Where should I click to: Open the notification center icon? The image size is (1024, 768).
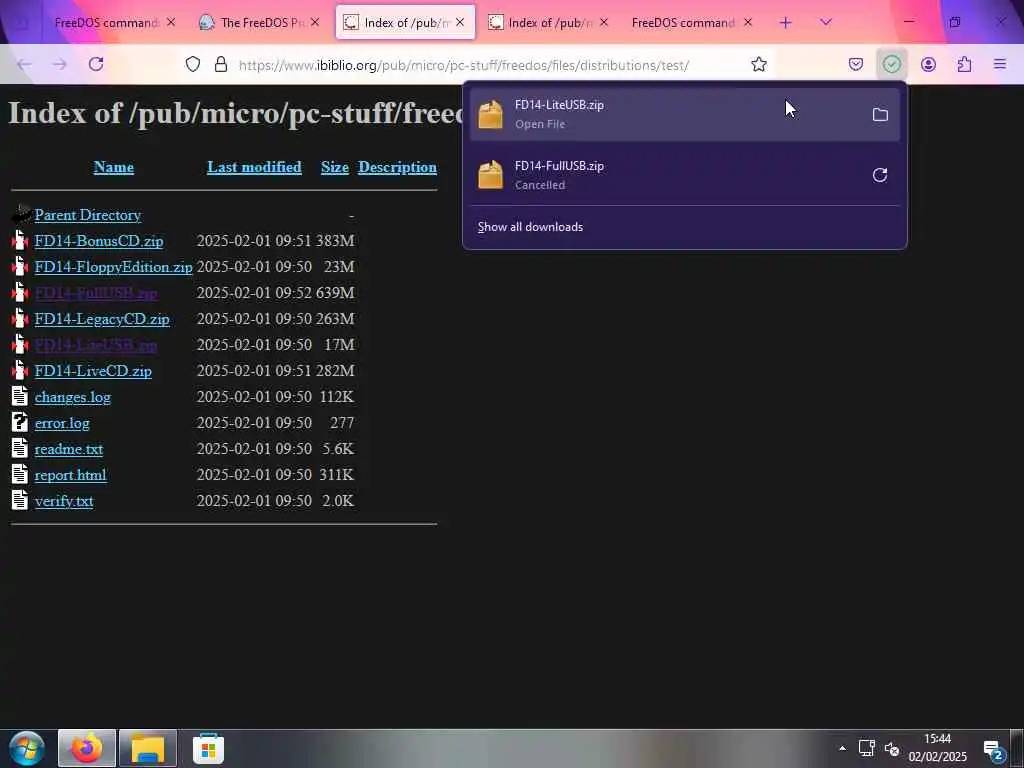[x=993, y=751]
